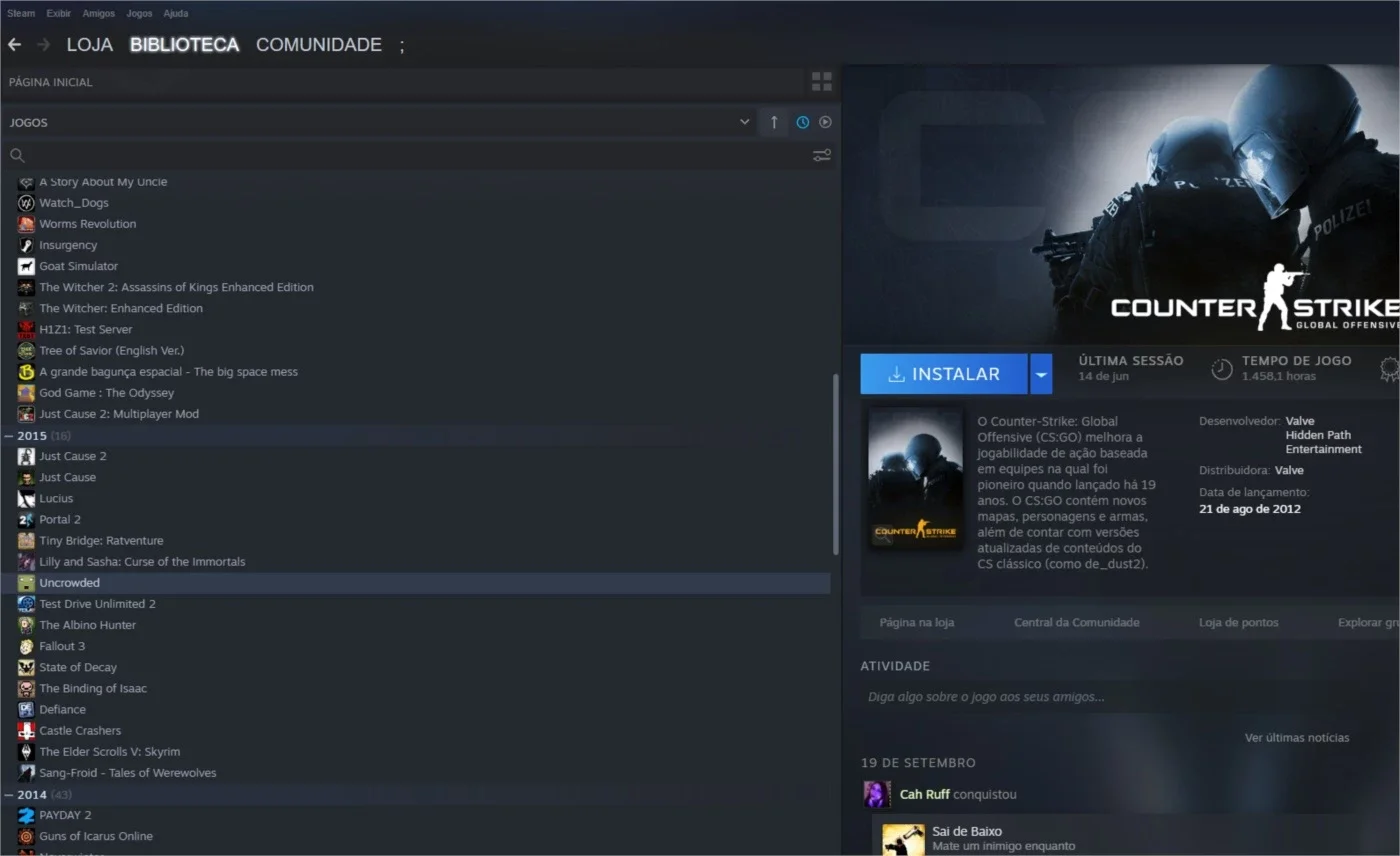Screen dimensions: 1400x856
Task: Open the Loja de pontos link
Action: 1239,622
